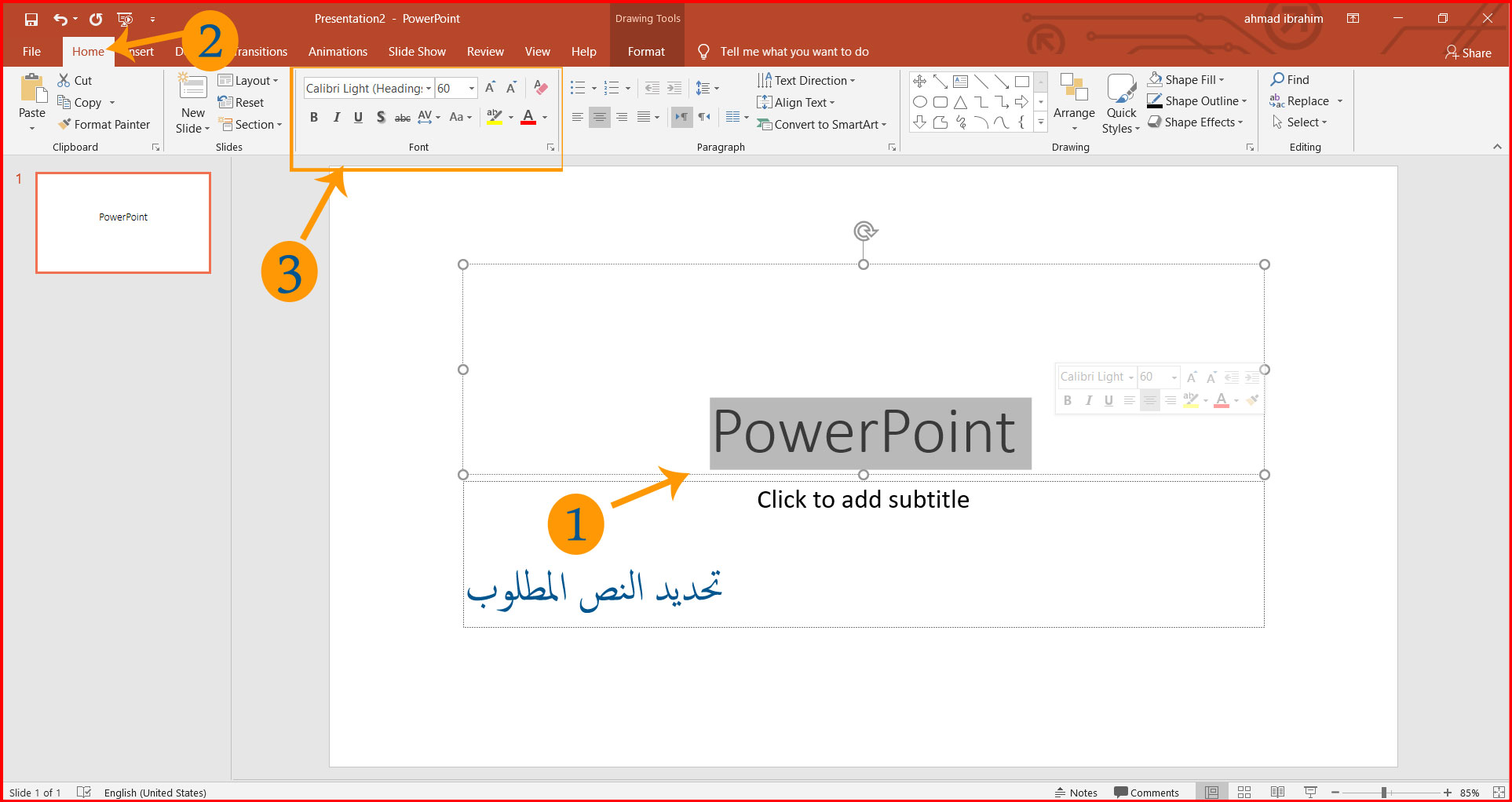The height and width of the screenshot is (802, 1512).
Task: Cut the selected text
Action: [x=75, y=80]
